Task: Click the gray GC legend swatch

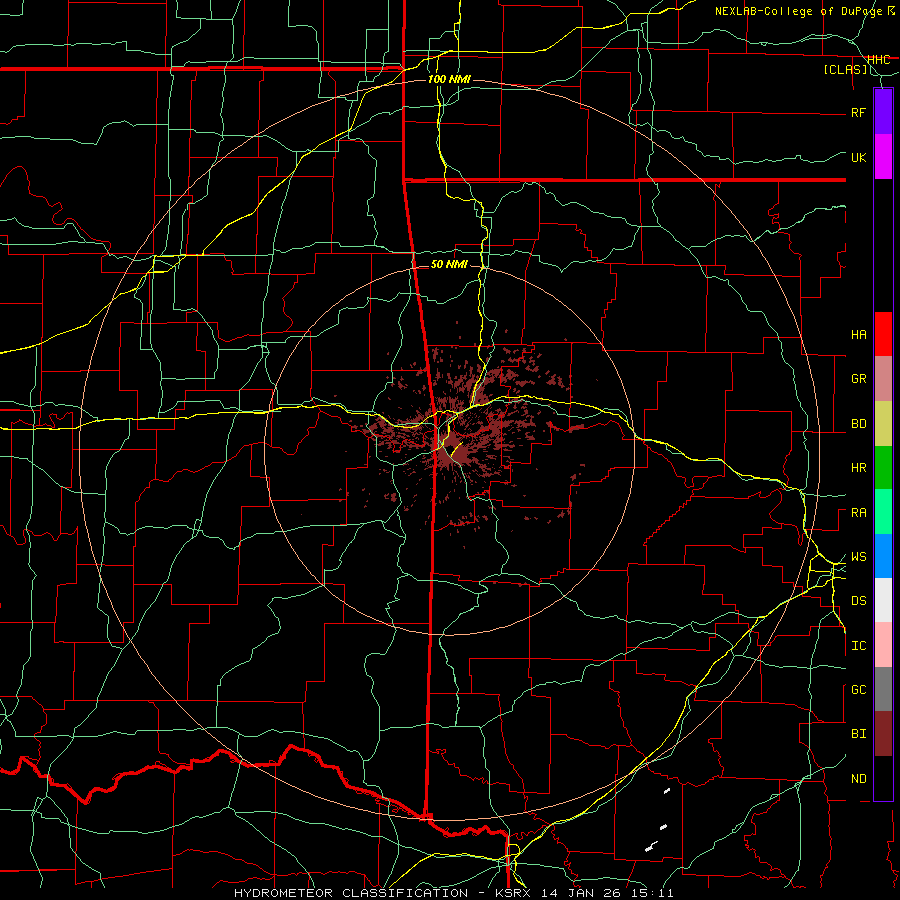Action: [883, 689]
